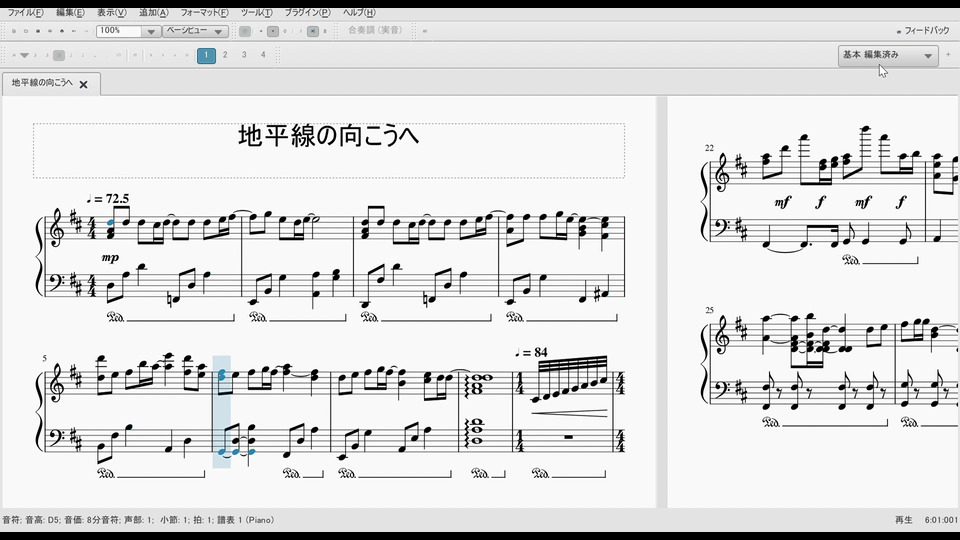Image resolution: width=960 pixels, height=540 pixels.
Task: Select the crescendo hairpin under 32nd-note run
Action: click(569, 414)
